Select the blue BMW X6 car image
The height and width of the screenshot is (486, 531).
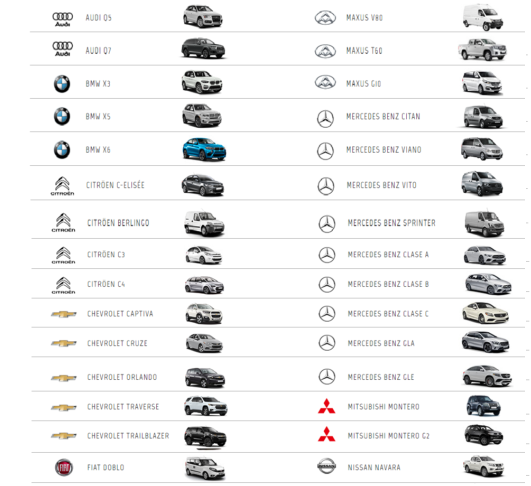[x=204, y=149]
